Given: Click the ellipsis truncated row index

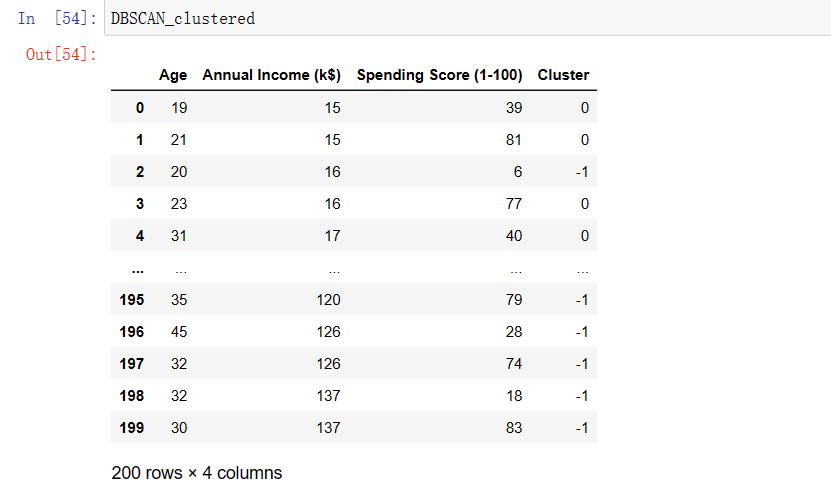Looking at the screenshot, I should click(138, 270).
